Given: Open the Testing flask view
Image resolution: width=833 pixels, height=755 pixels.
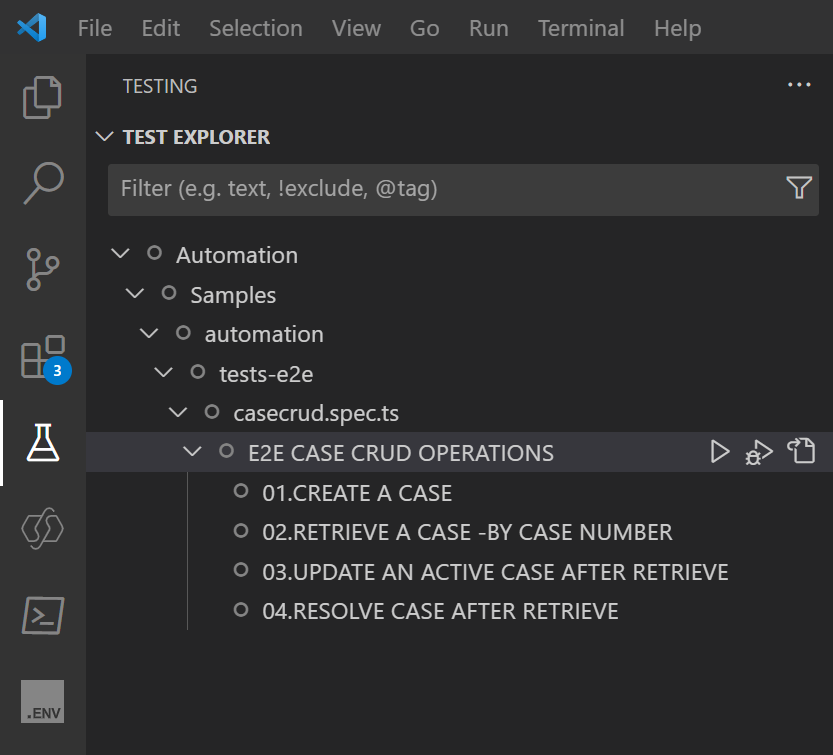Looking at the screenshot, I should [43, 443].
